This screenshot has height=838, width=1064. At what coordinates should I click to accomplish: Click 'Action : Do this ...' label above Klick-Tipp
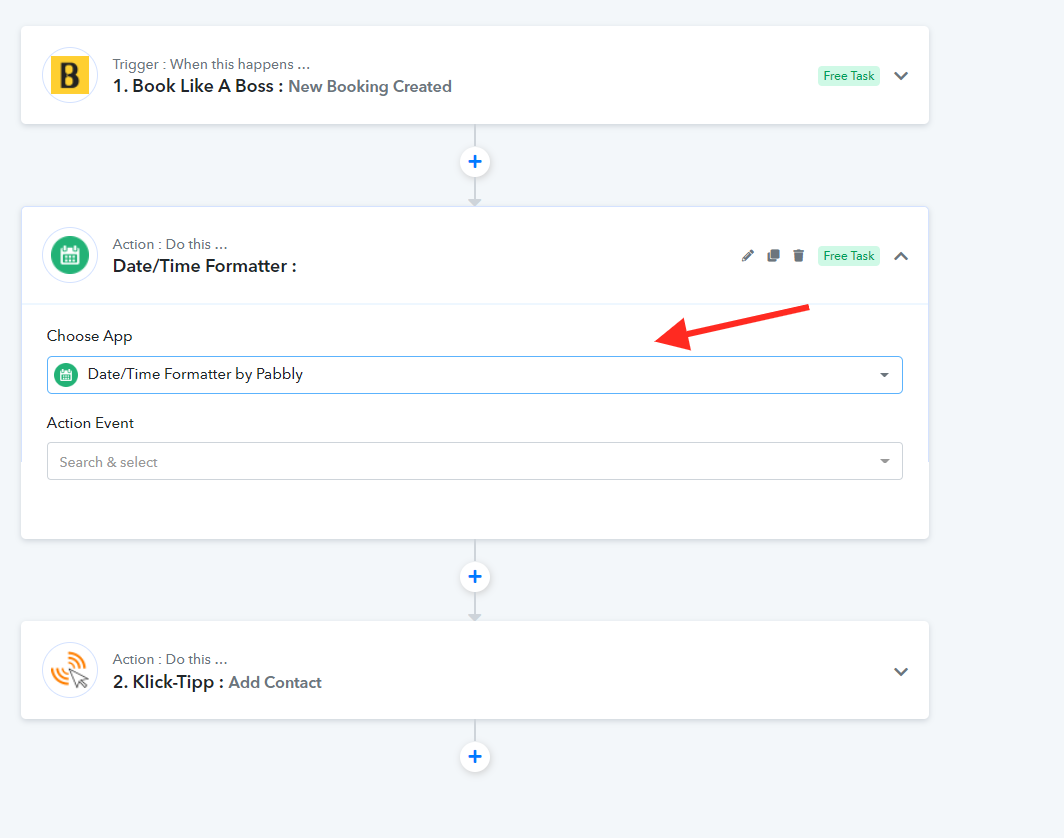pos(170,660)
